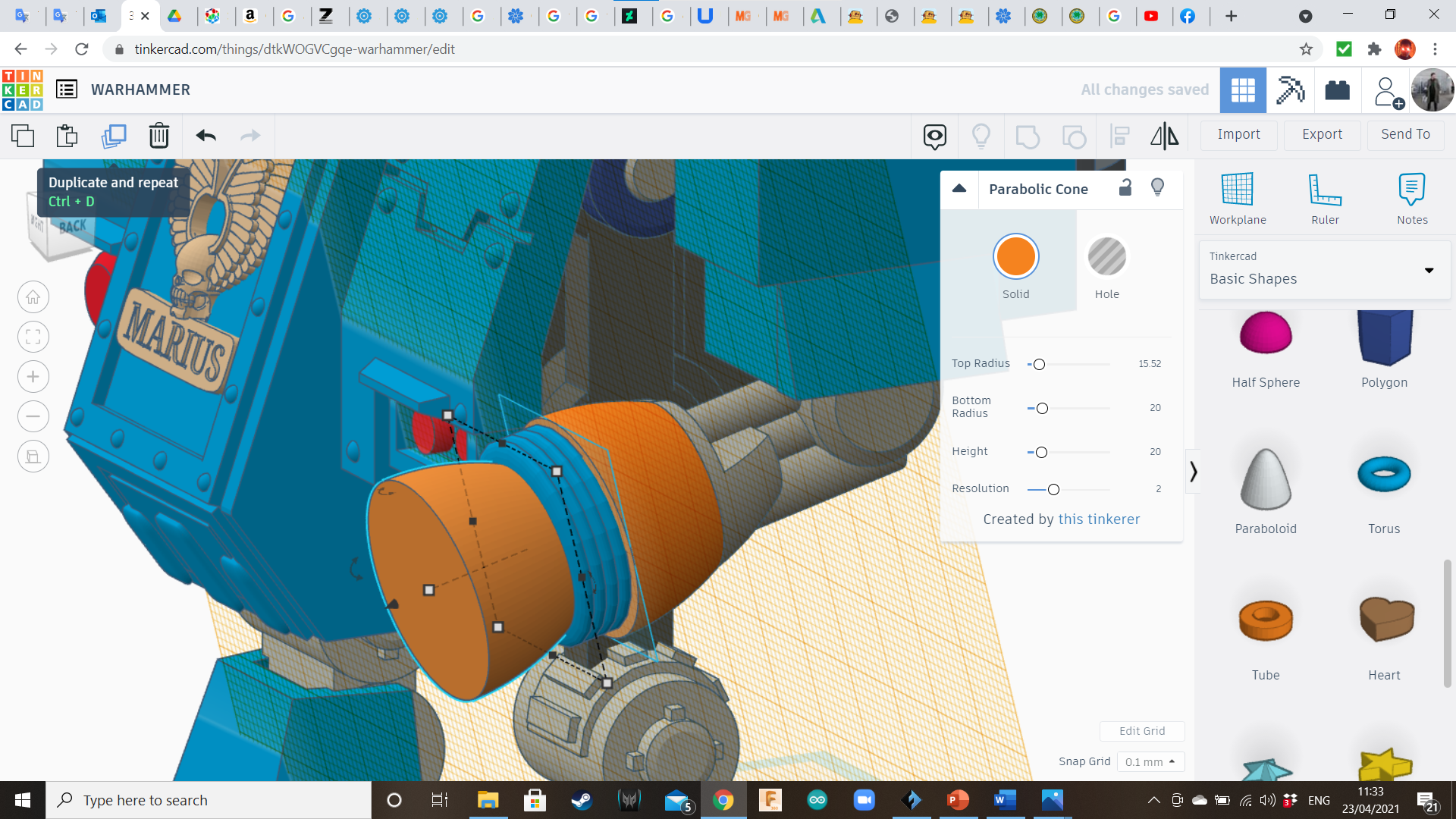Screen dimensions: 1456x819
Task: Bookmark this page with the star
Action: click(x=1306, y=49)
